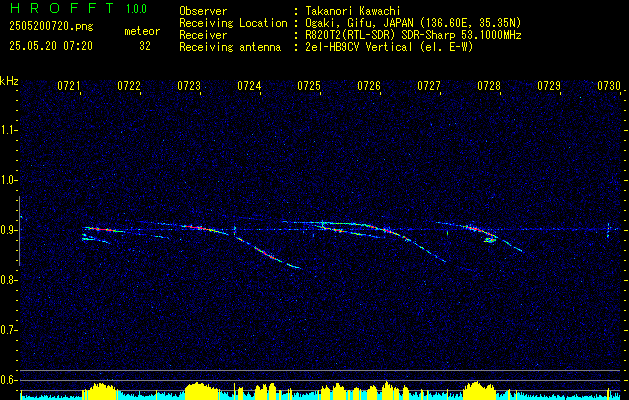Click the meteor count value 32

click(145, 46)
